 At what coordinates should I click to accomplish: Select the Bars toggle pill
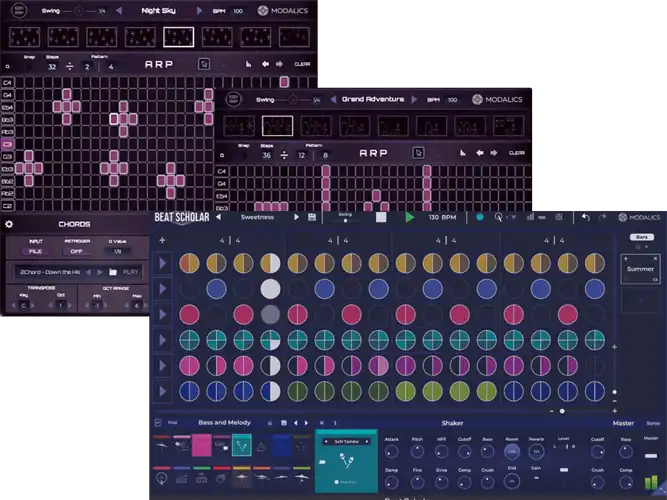pyautogui.click(x=641, y=237)
